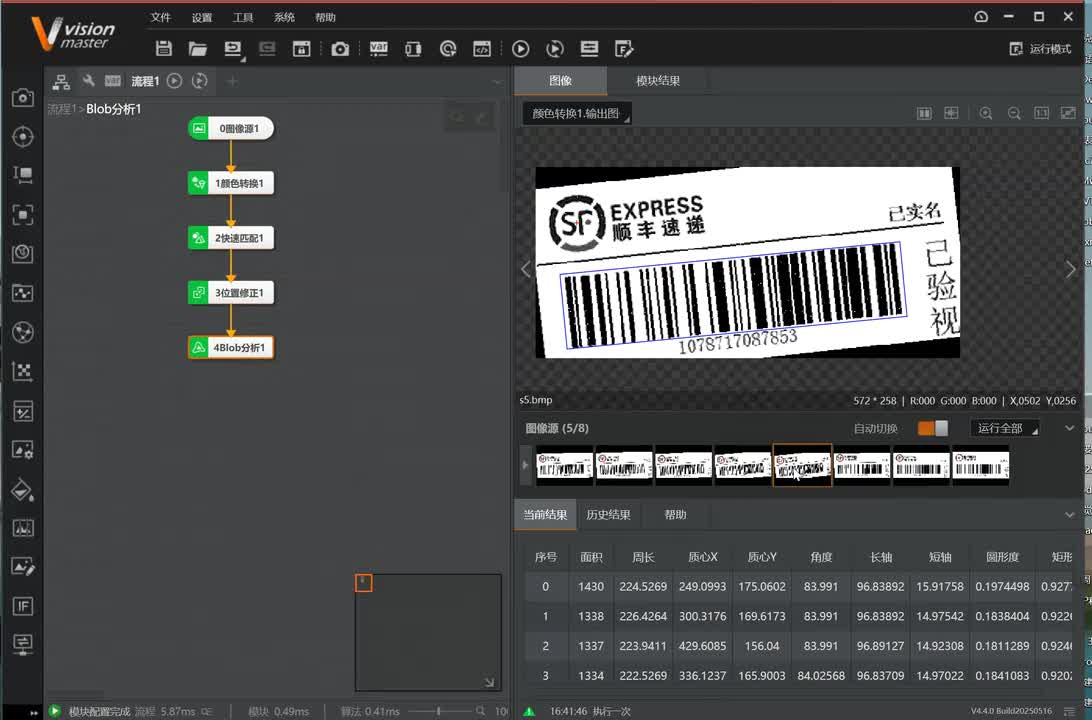The image size is (1092, 720).
Task: Select the color paint bucket sidebar tool
Action: [x=22, y=490]
